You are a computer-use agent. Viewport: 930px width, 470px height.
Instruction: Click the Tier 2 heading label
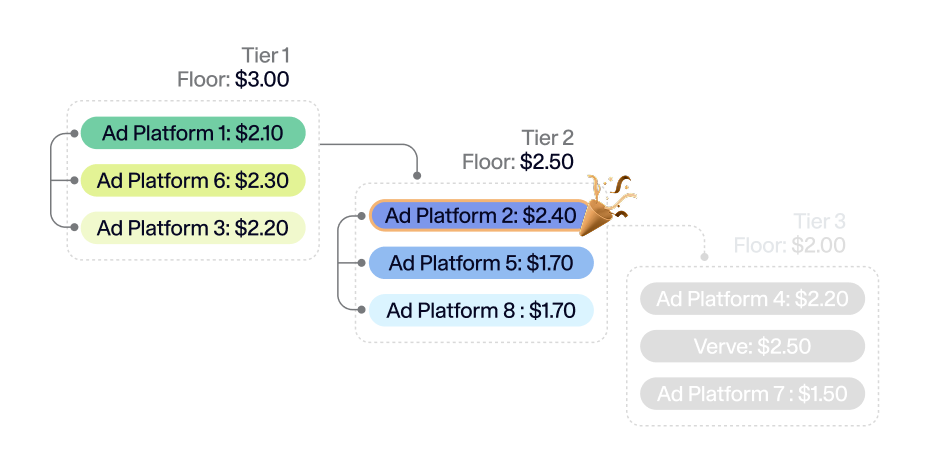click(x=548, y=138)
